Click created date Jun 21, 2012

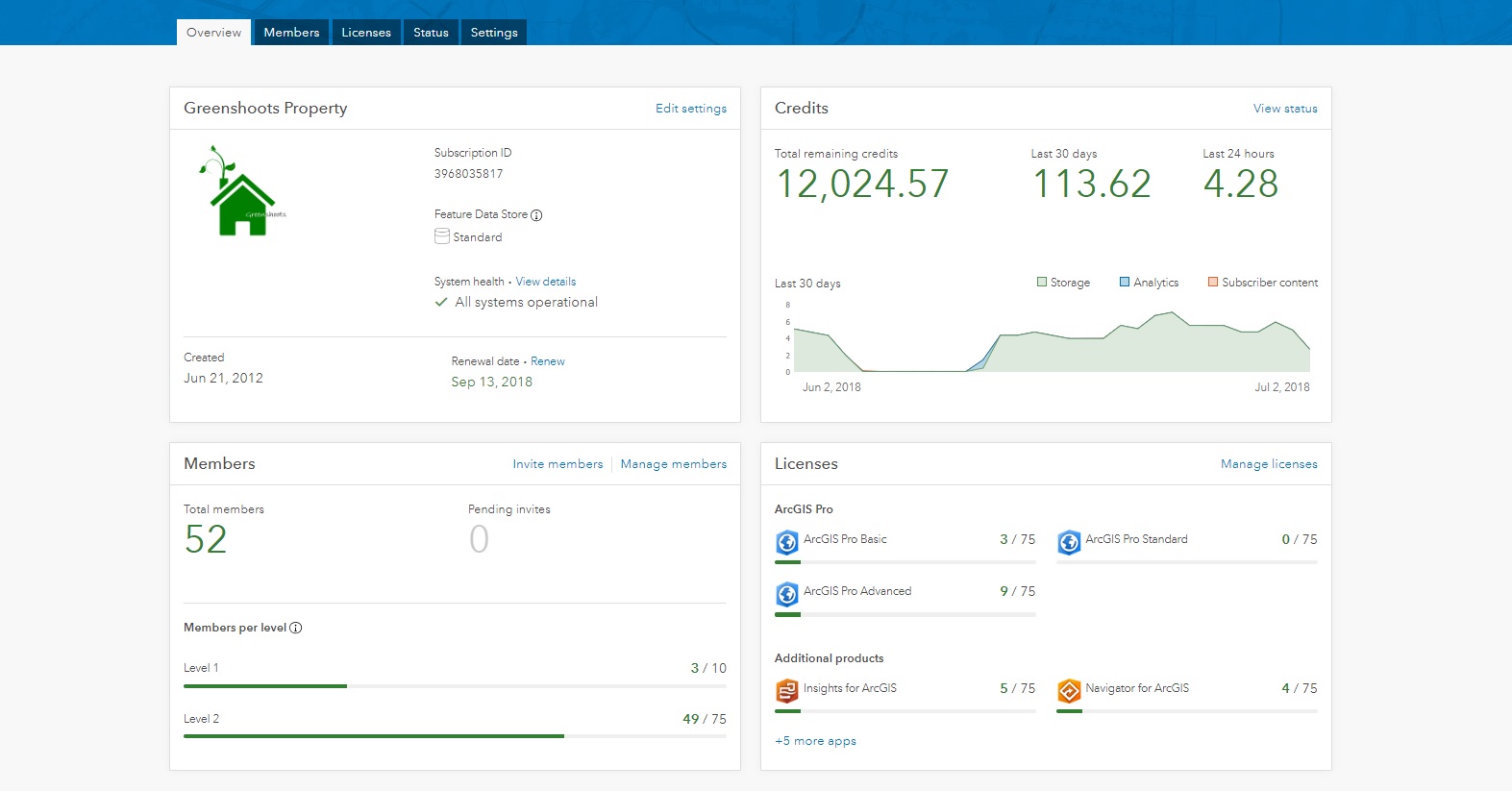[223, 378]
